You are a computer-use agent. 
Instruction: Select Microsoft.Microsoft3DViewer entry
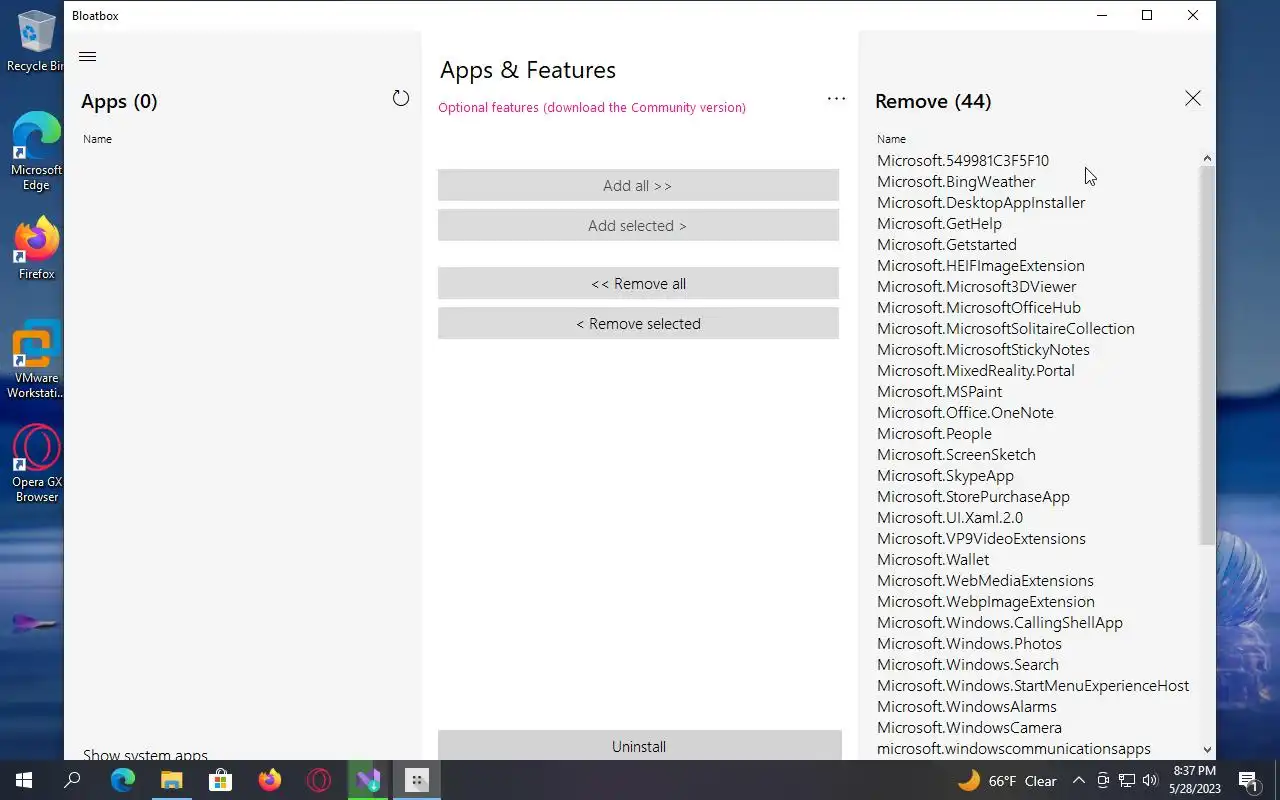[977, 286]
